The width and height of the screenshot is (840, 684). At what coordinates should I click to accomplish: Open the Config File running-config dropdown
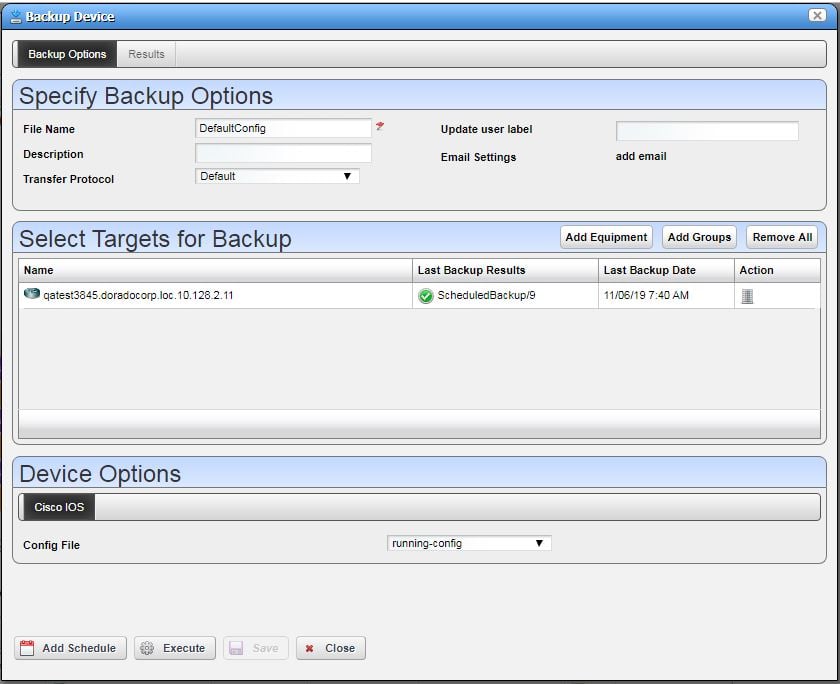tap(538, 543)
